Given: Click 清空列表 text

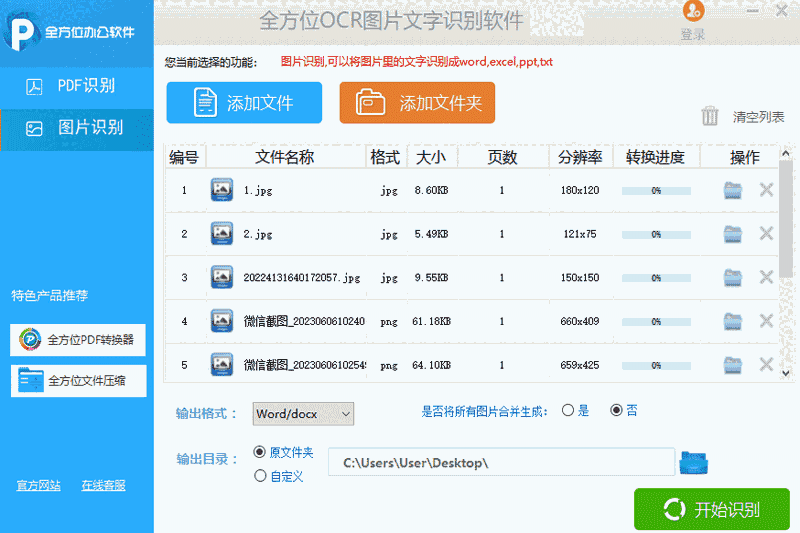Looking at the screenshot, I should (x=759, y=117).
